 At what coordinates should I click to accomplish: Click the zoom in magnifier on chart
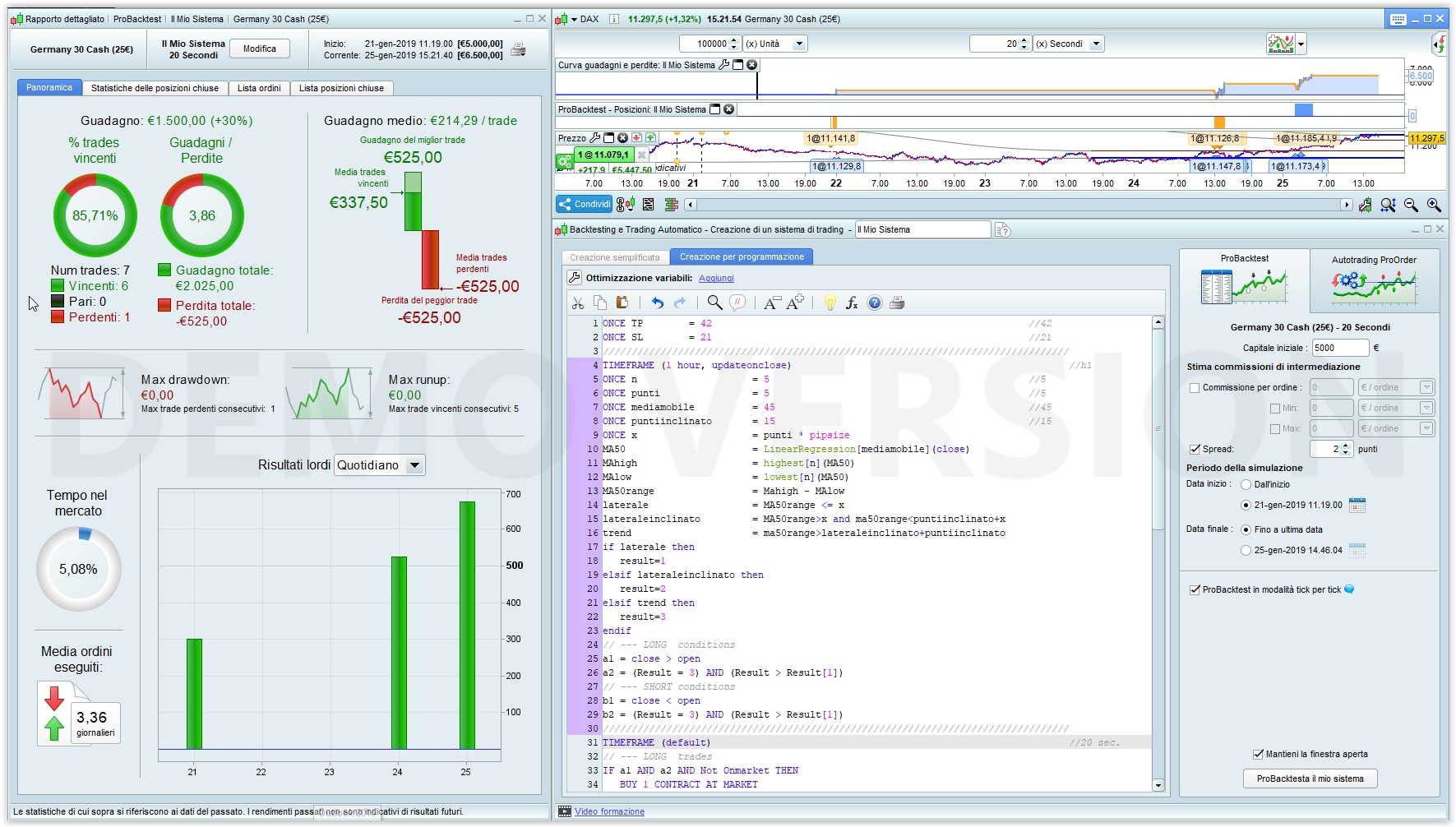[x=1434, y=206]
